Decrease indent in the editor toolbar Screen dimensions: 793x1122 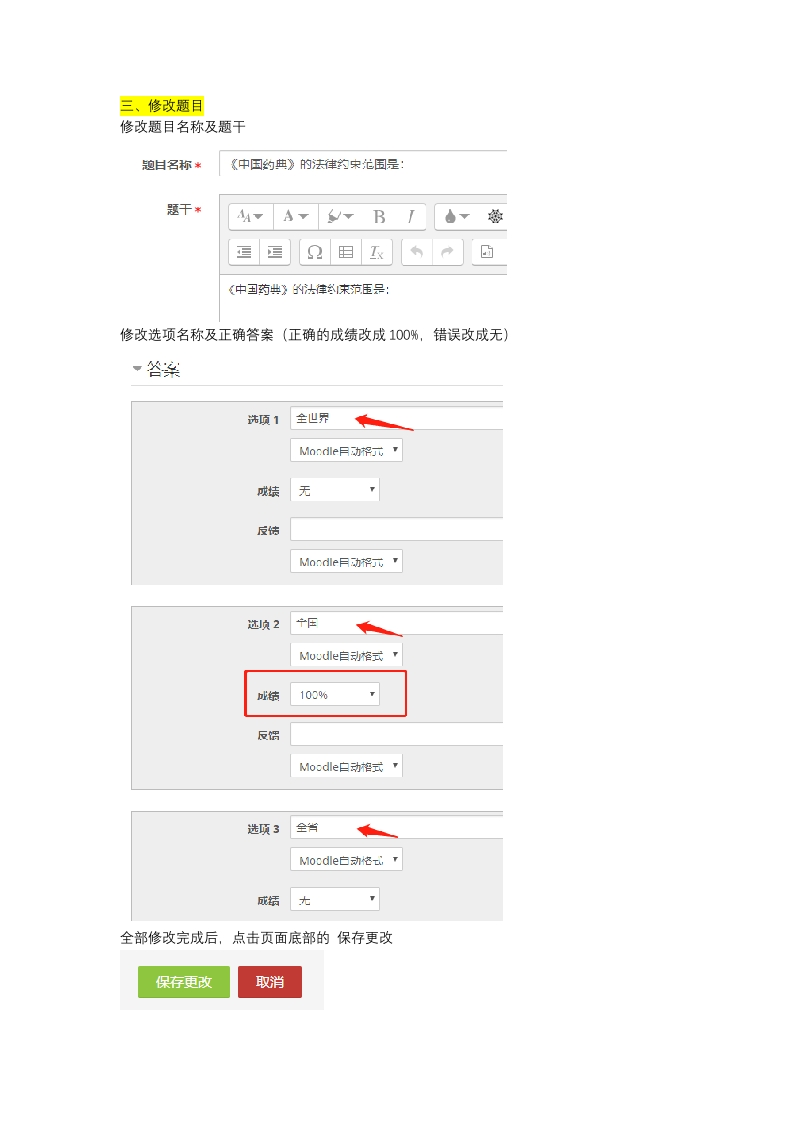pos(244,252)
